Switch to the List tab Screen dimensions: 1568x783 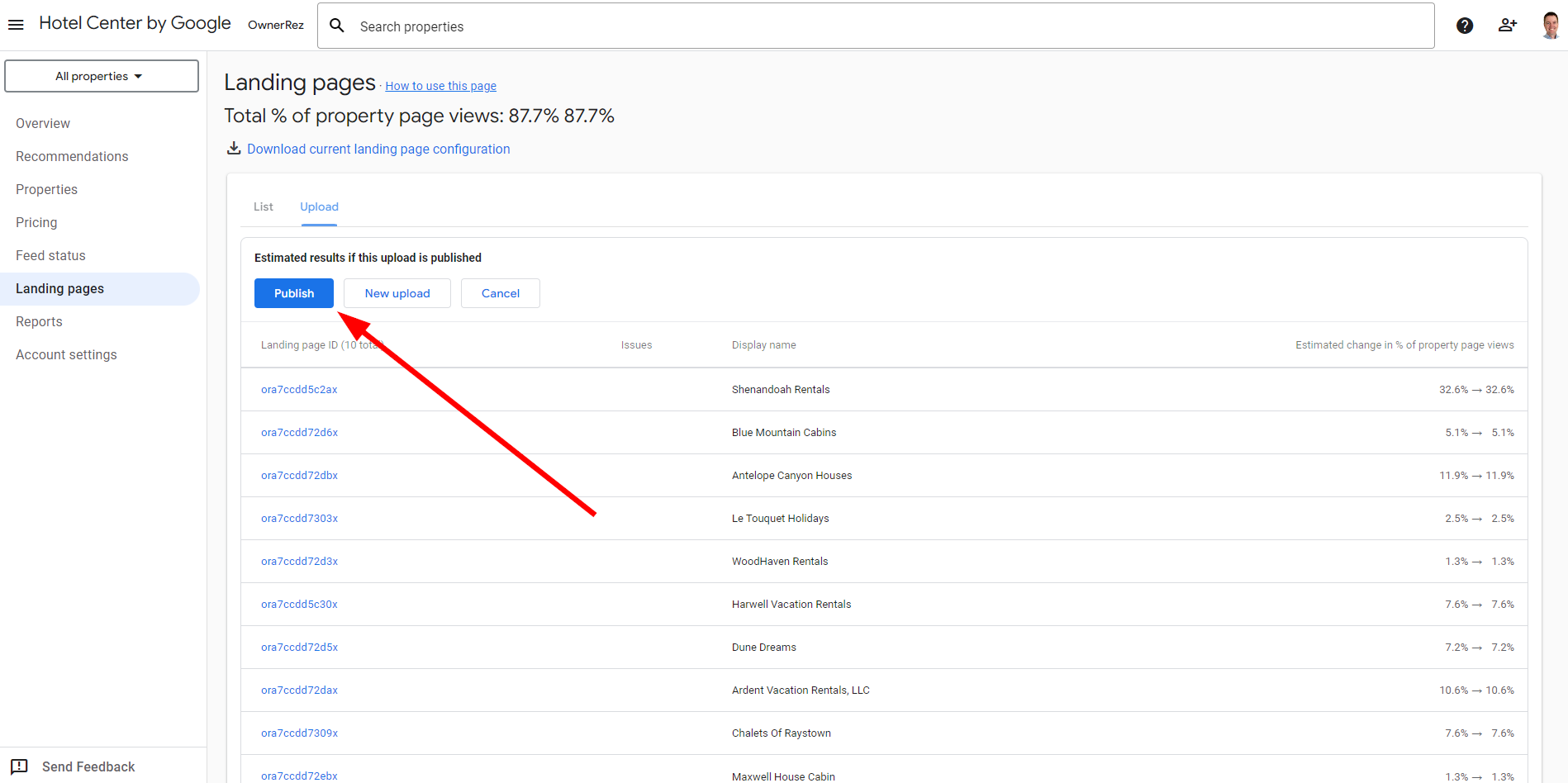(x=263, y=206)
